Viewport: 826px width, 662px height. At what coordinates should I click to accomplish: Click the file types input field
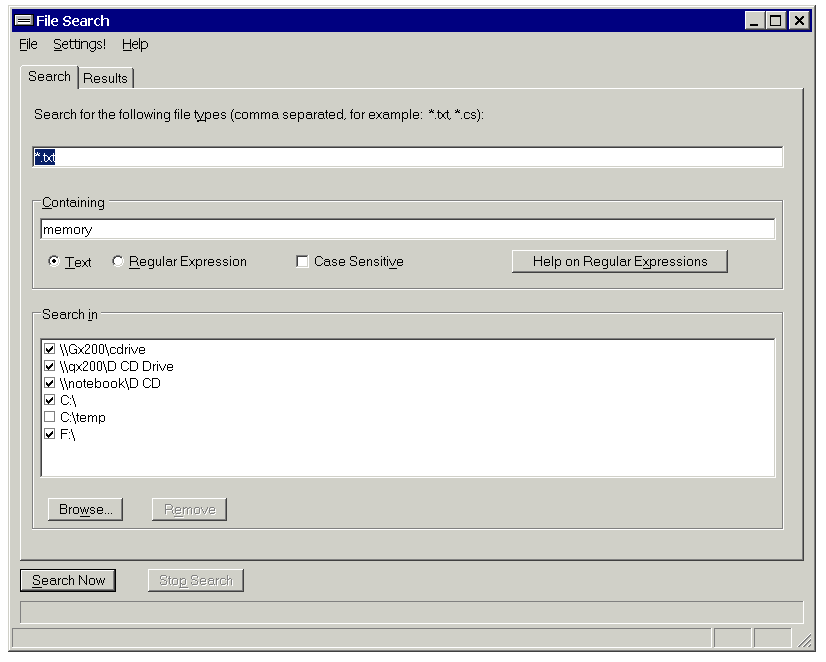pos(407,158)
